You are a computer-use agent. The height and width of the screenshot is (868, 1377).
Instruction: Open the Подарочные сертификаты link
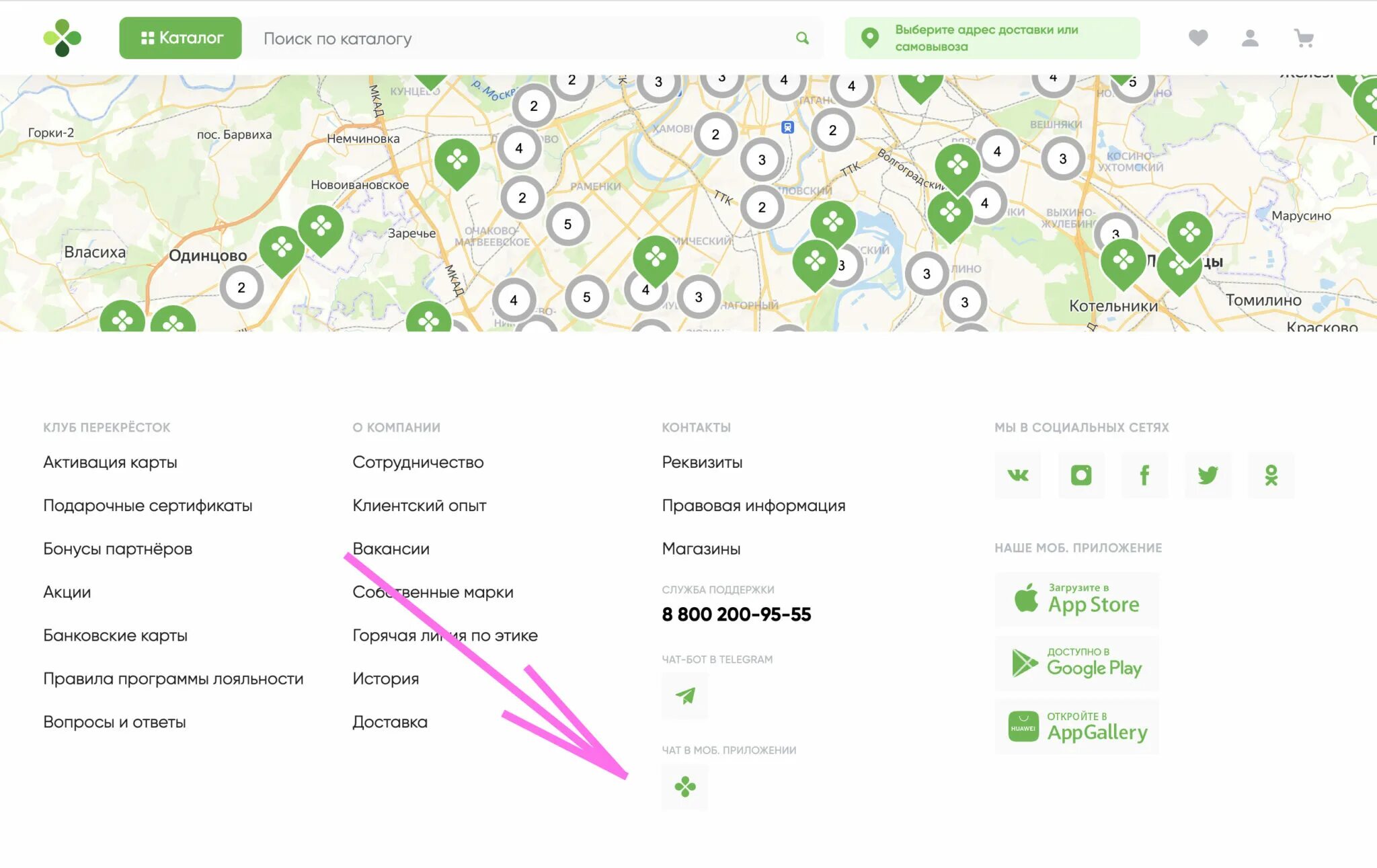[147, 506]
